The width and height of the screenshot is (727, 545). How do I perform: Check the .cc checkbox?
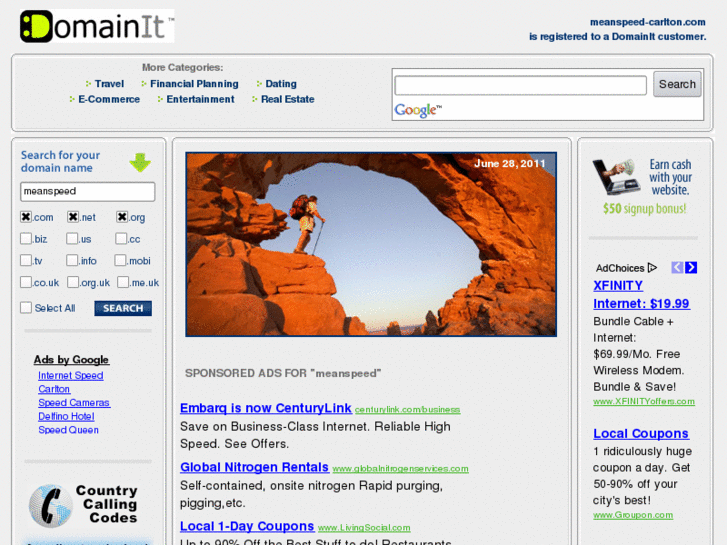click(x=121, y=238)
